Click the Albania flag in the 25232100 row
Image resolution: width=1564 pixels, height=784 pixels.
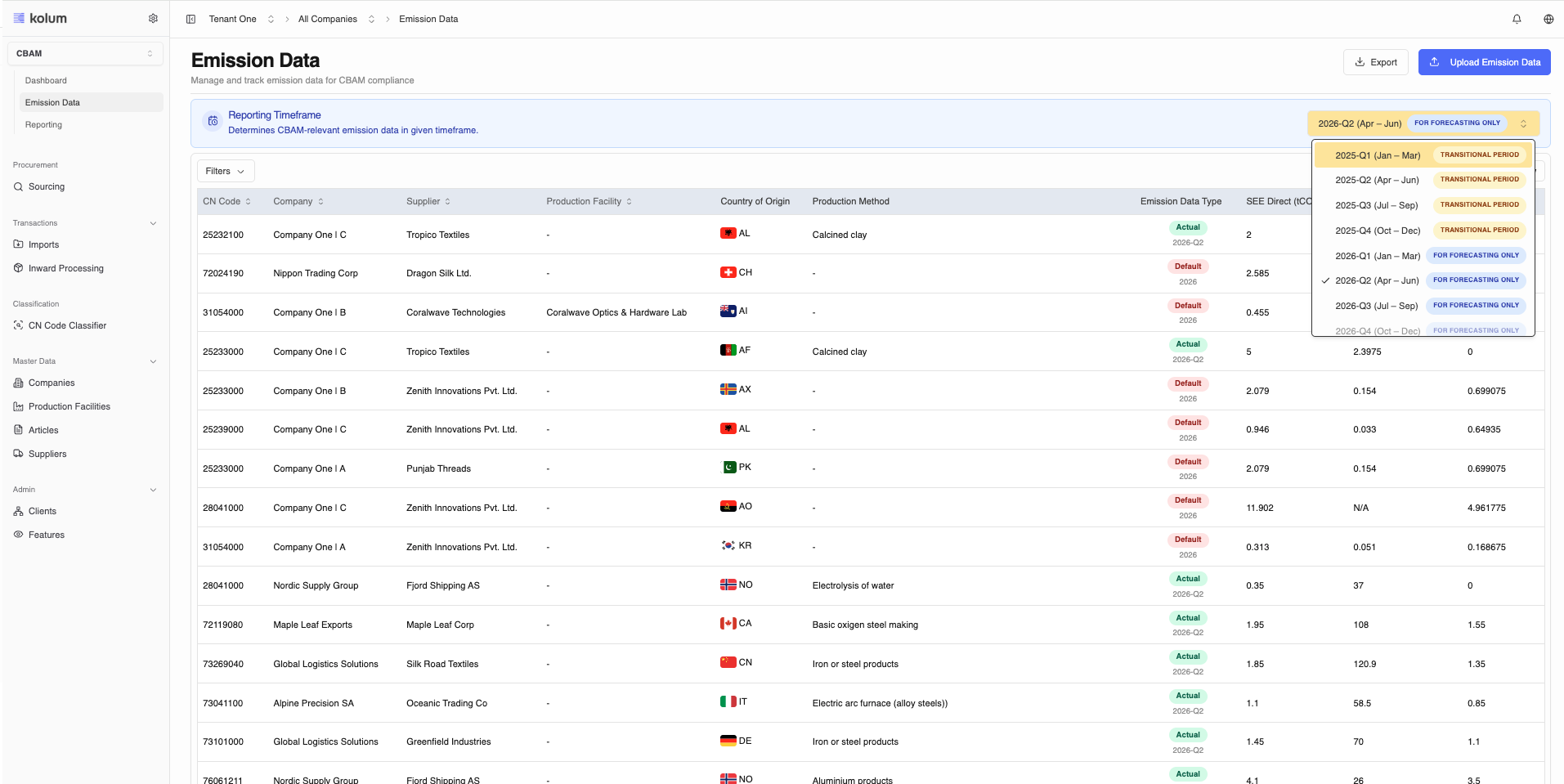coord(728,233)
